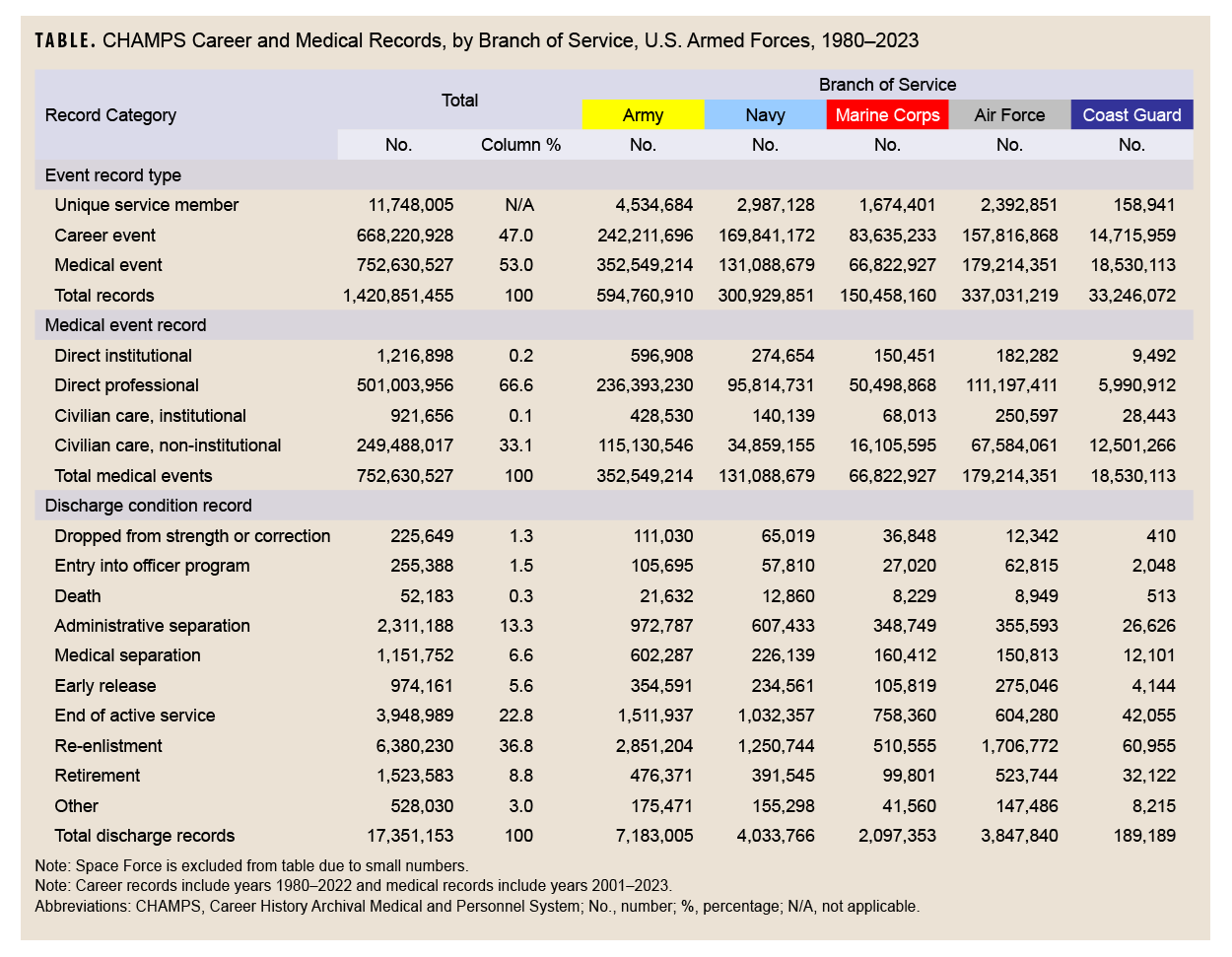Select the Branch of Service heading
This screenshot has height=957, width=1232.
click(x=887, y=85)
